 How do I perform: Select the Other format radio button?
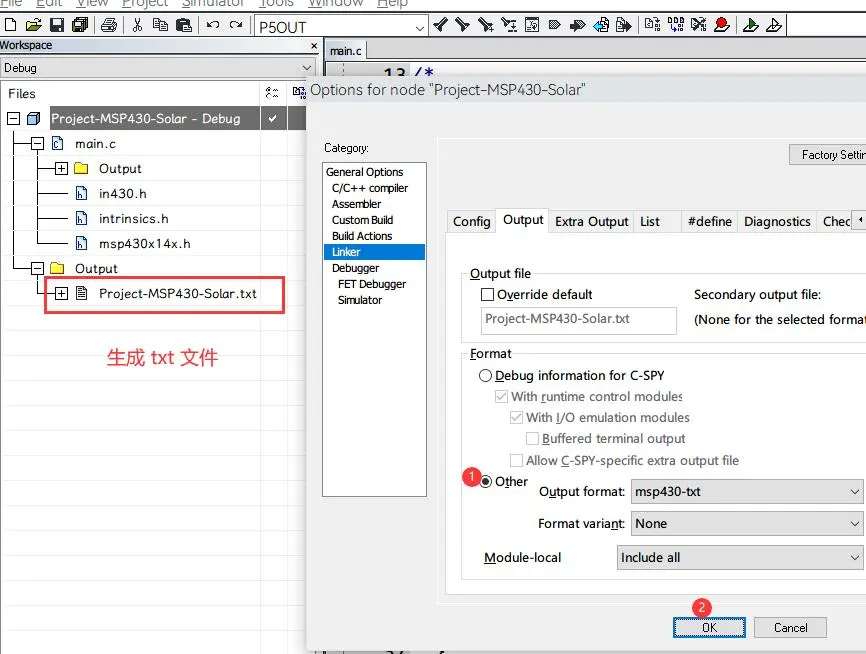(x=487, y=481)
